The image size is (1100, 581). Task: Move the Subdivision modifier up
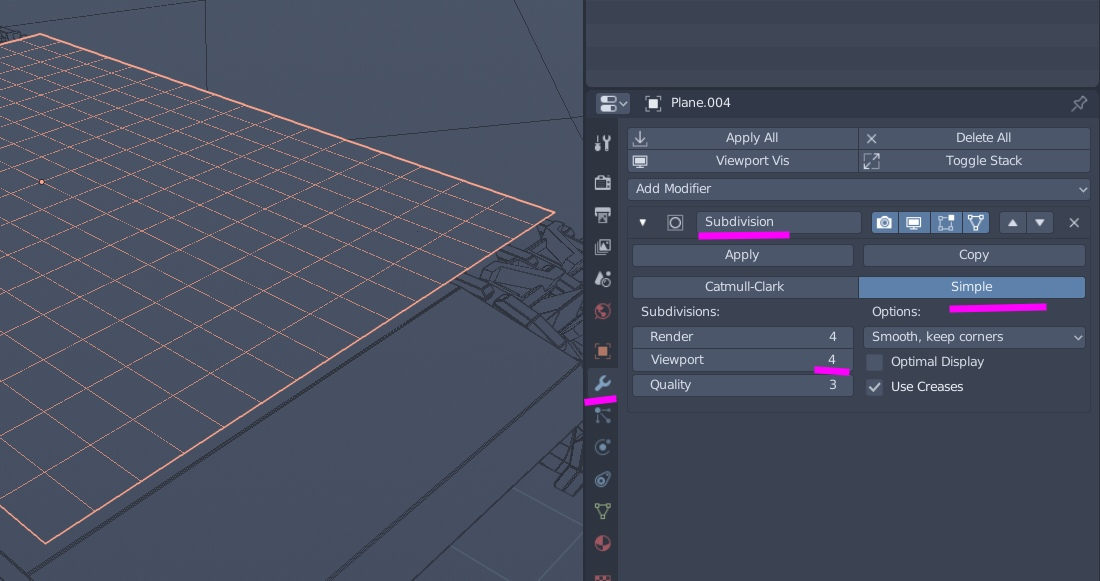[1012, 222]
